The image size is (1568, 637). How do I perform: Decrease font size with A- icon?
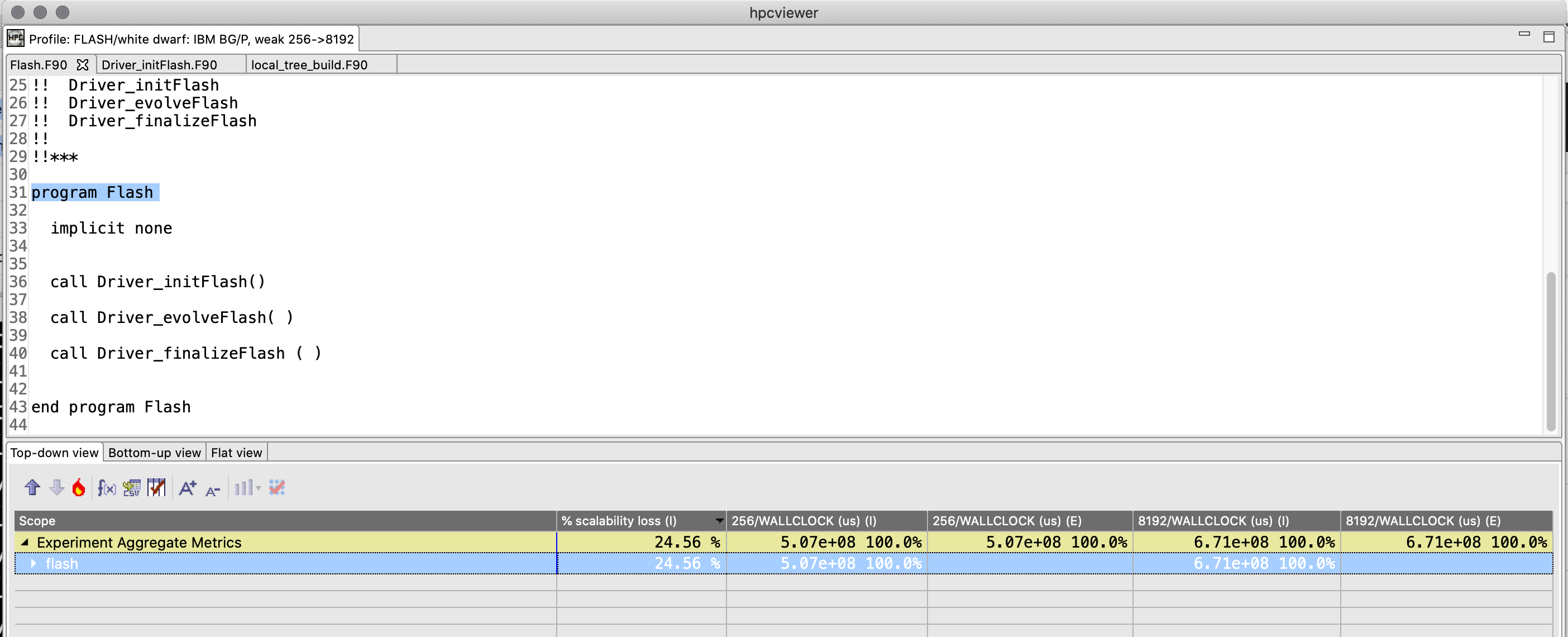coord(212,490)
